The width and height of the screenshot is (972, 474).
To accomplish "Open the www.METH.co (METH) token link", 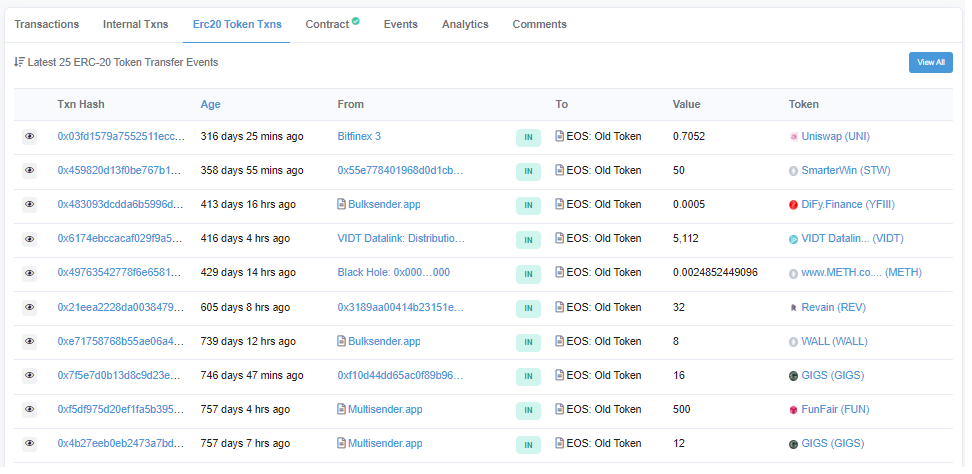I will click(x=862, y=273).
